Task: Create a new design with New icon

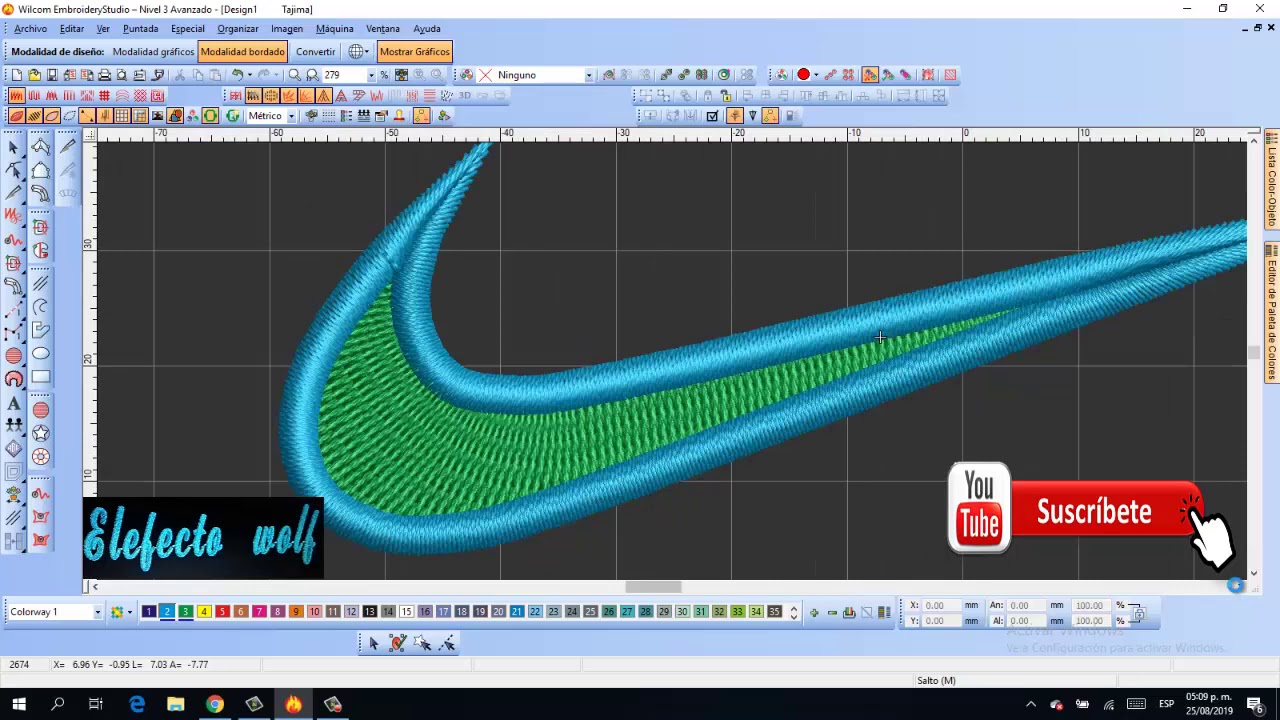Action: [x=17, y=75]
